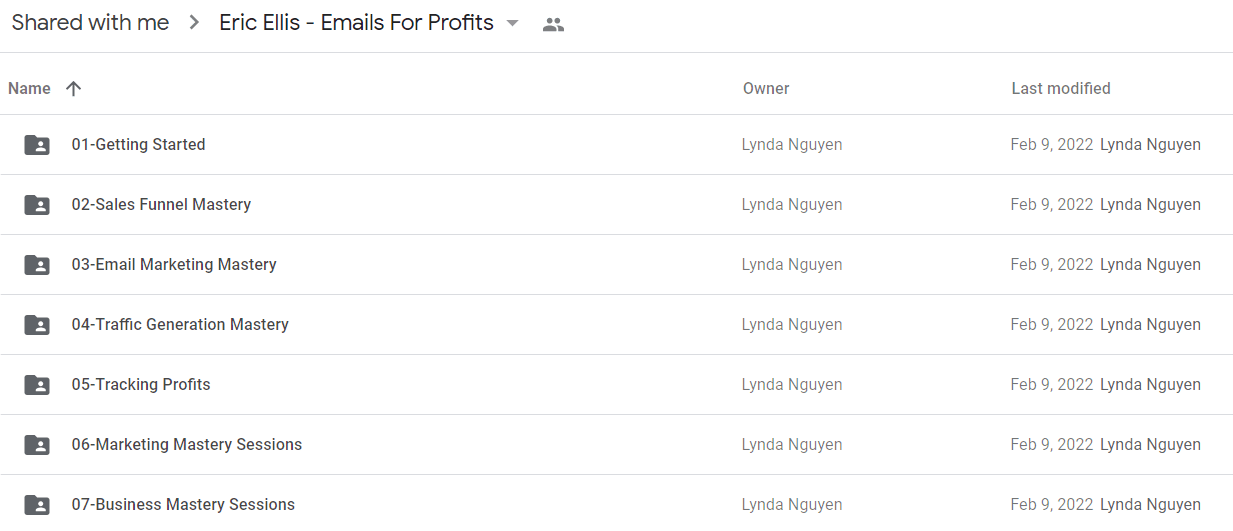The width and height of the screenshot is (1233, 531).
Task: Click the Last modified column header
Action: [x=1061, y=88]
